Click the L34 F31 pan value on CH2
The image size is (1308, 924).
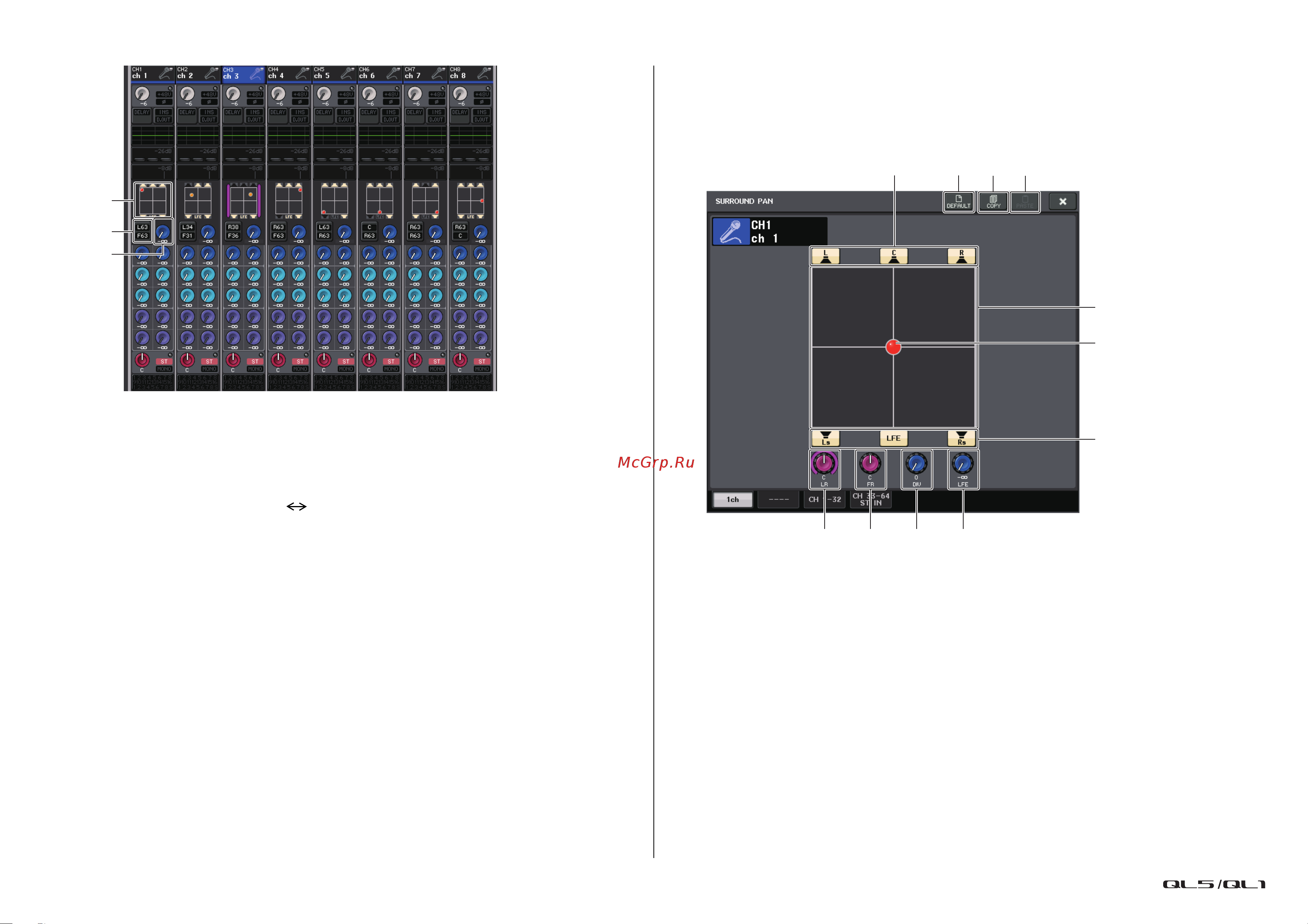pos(188,231)
